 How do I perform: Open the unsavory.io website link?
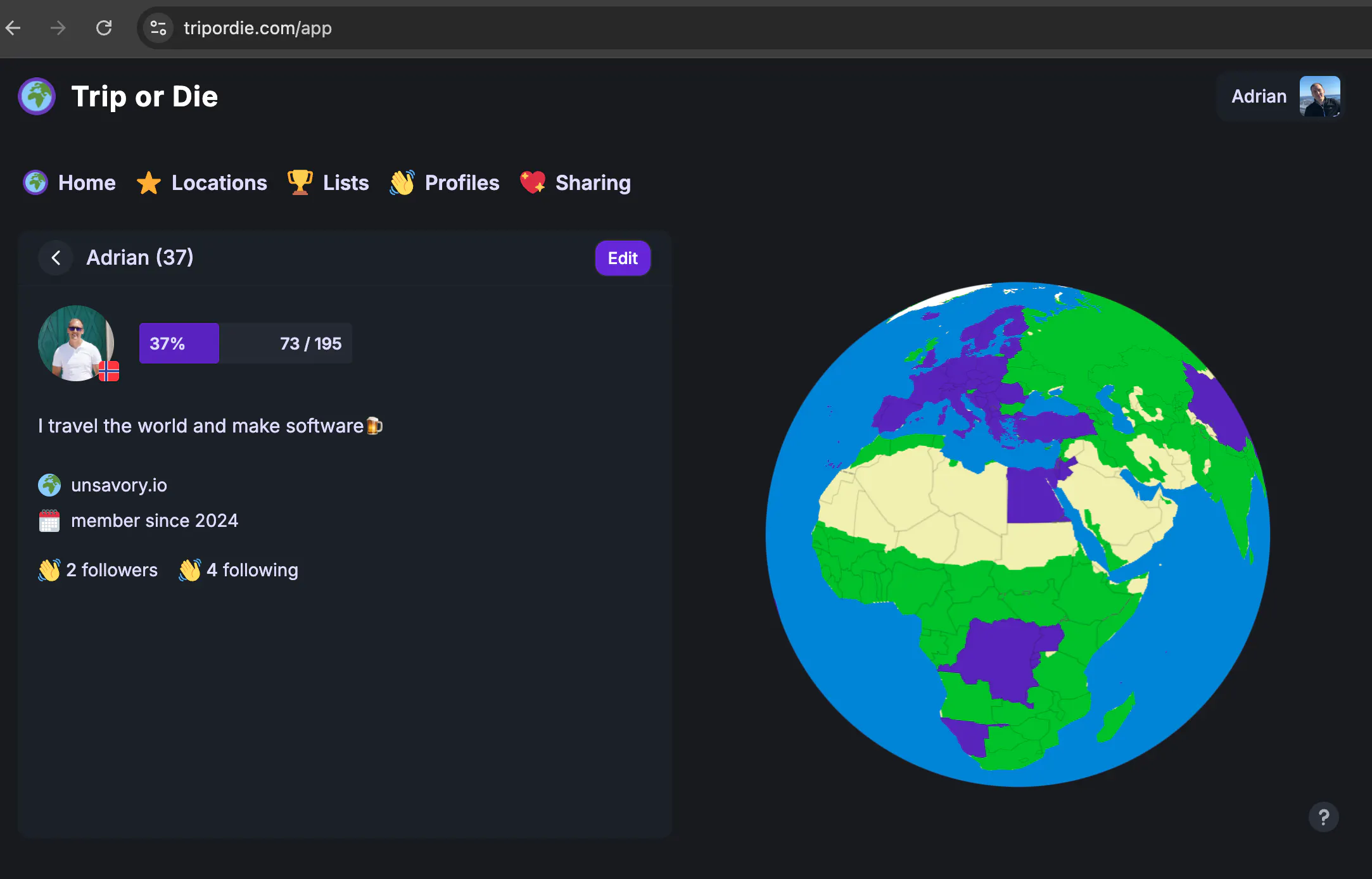click(119, 485)
